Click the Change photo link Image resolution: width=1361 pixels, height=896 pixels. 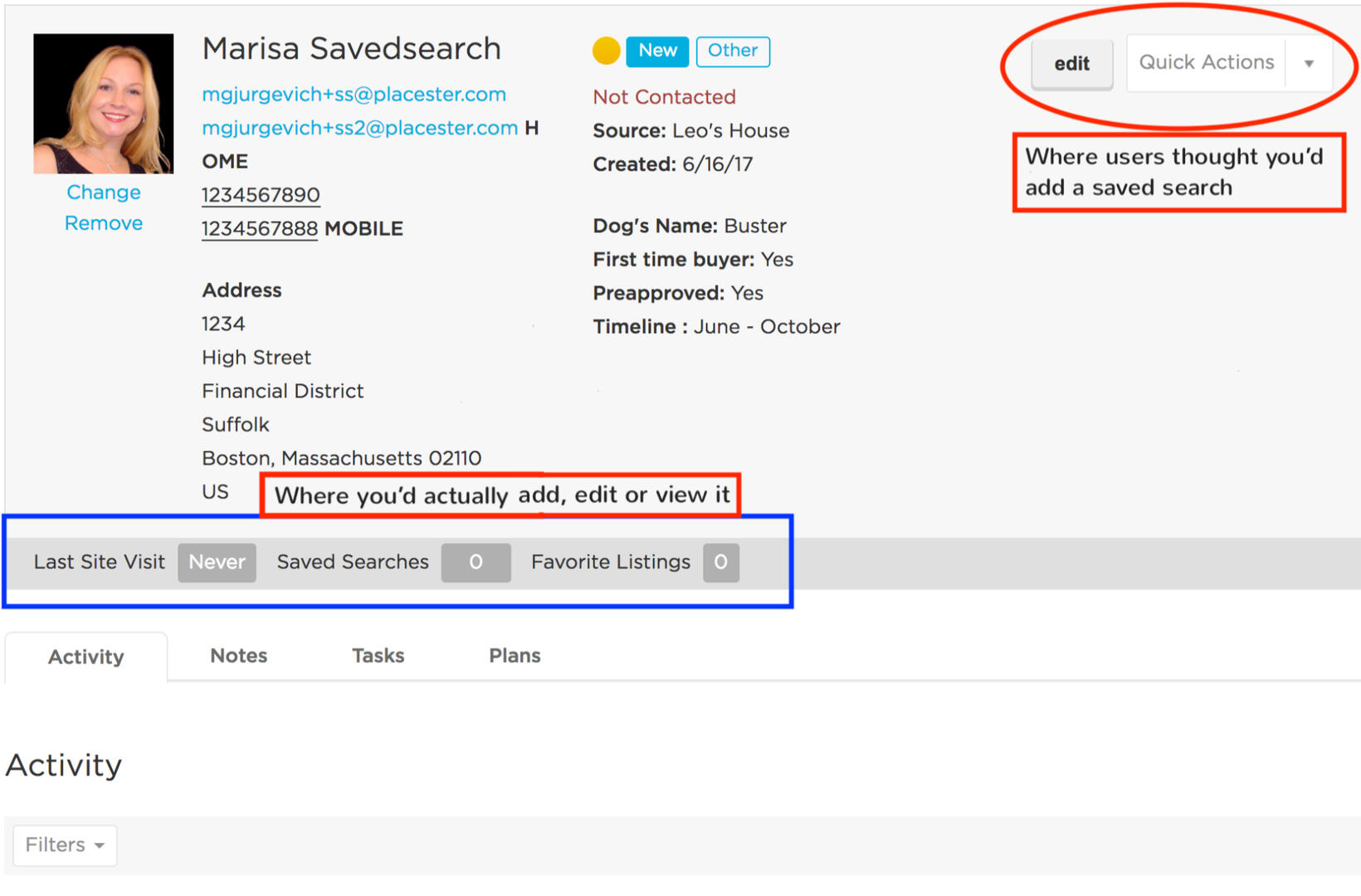(104, 192)
